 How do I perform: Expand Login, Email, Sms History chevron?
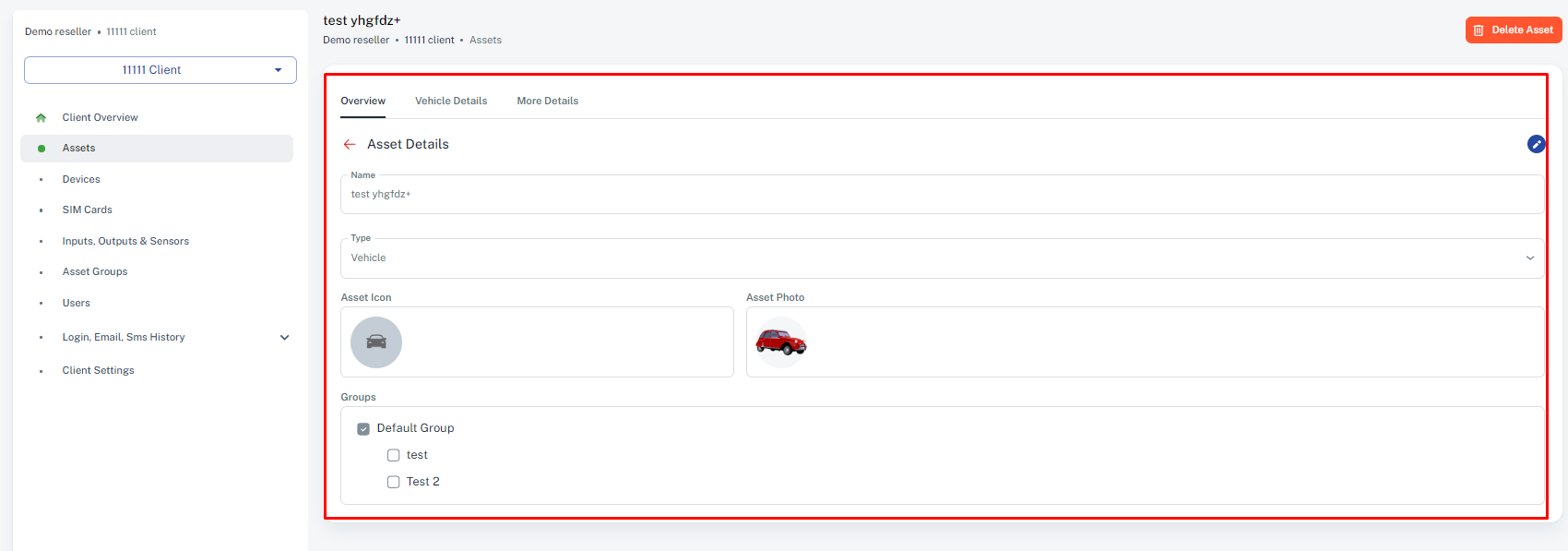pyautogui.click(x=285, y=338)
